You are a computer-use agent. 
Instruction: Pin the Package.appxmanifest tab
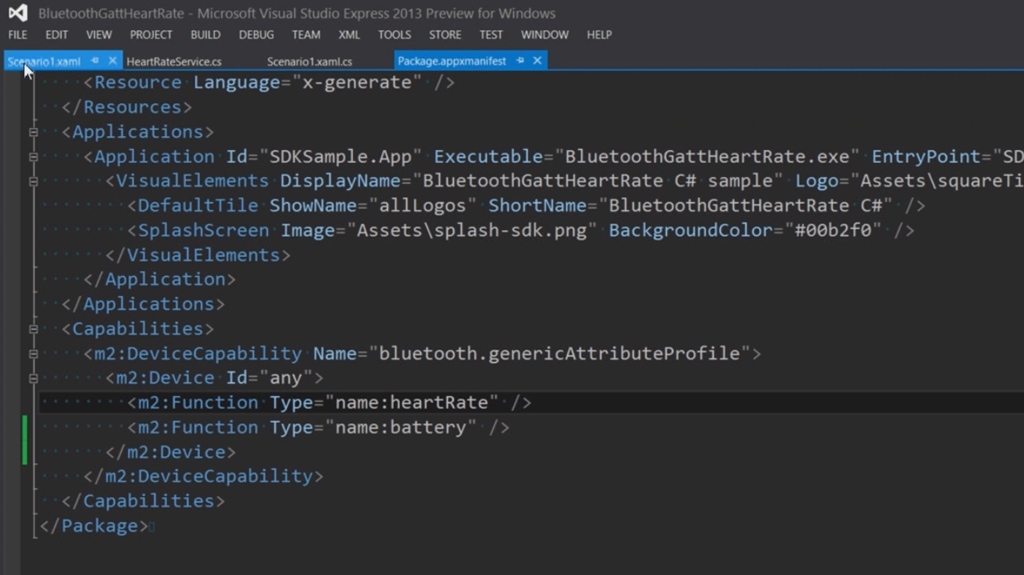point(520,61)
